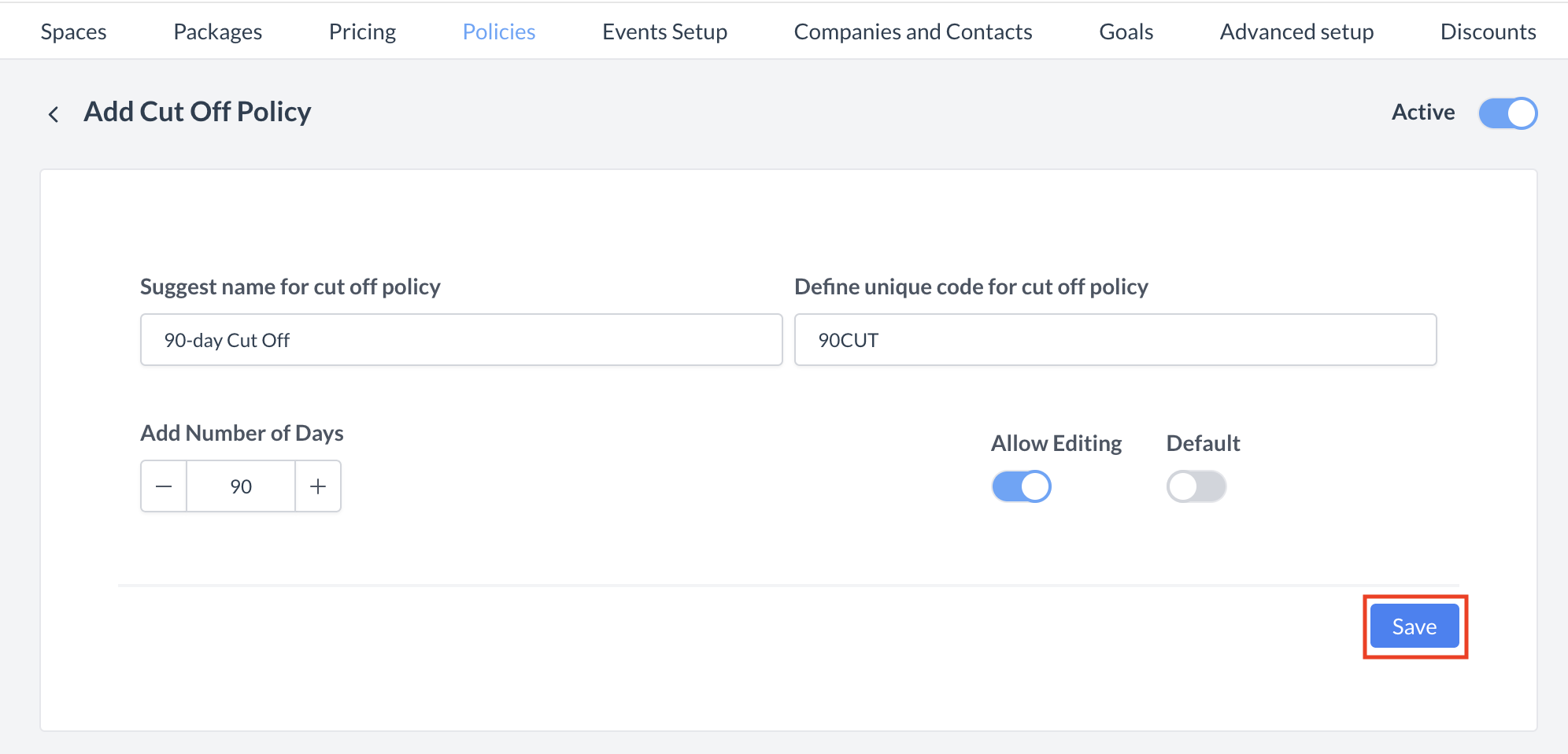Screen dimensions: 1568x754
Task: Select the Pricing tab
Action: 362,31
